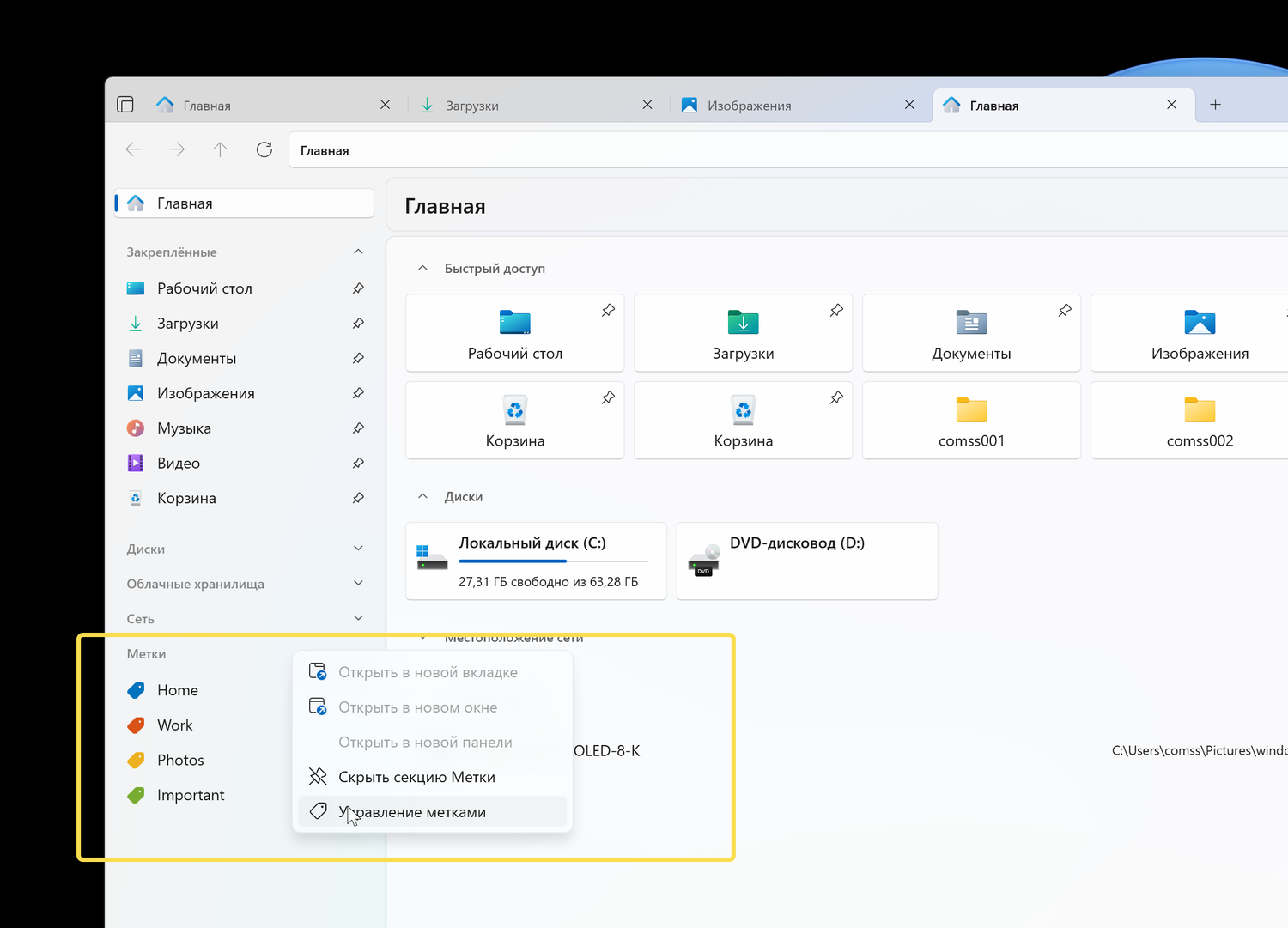Open the Документы quick access card
1288x928 pixels.
(971, 333)
